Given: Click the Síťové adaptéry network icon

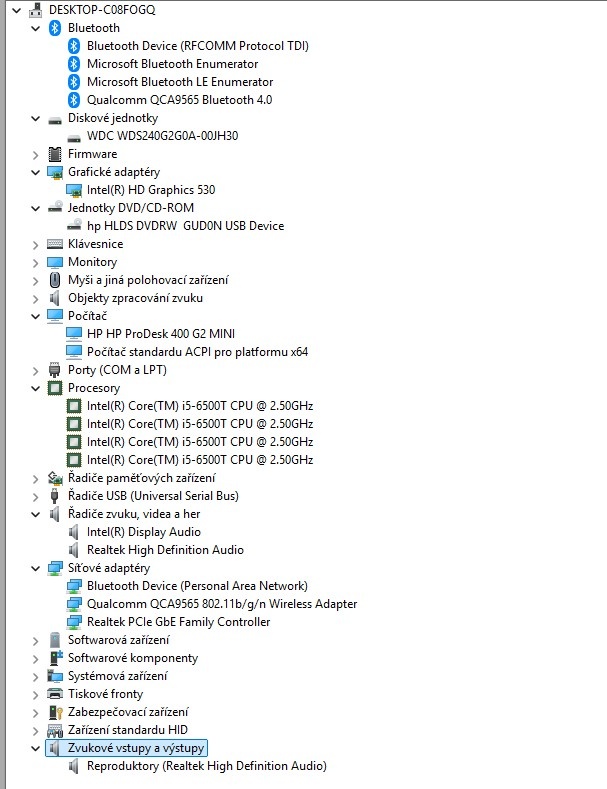Looking at the screenshot, I should click(55, 568).
